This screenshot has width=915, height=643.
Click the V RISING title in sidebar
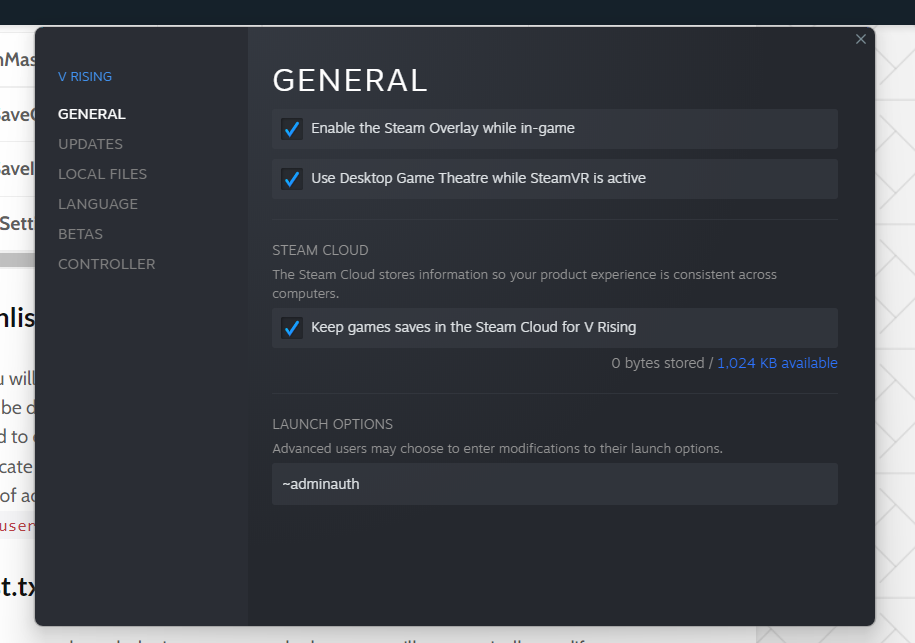tap(85, 76)
